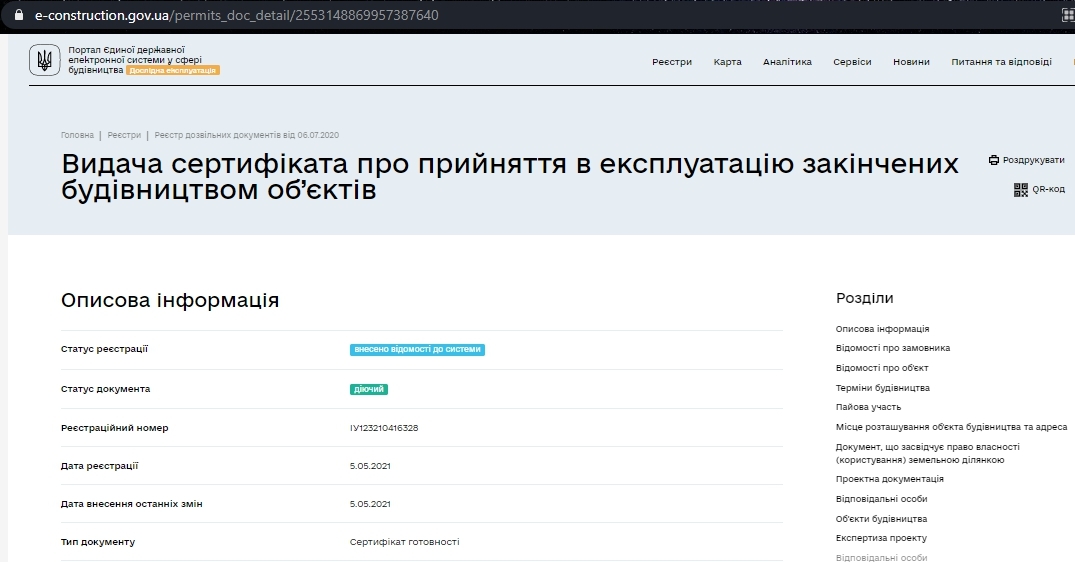
Task: Go to Головна breadcrumb
Action: pyautogui.click(x=77, y=135)
